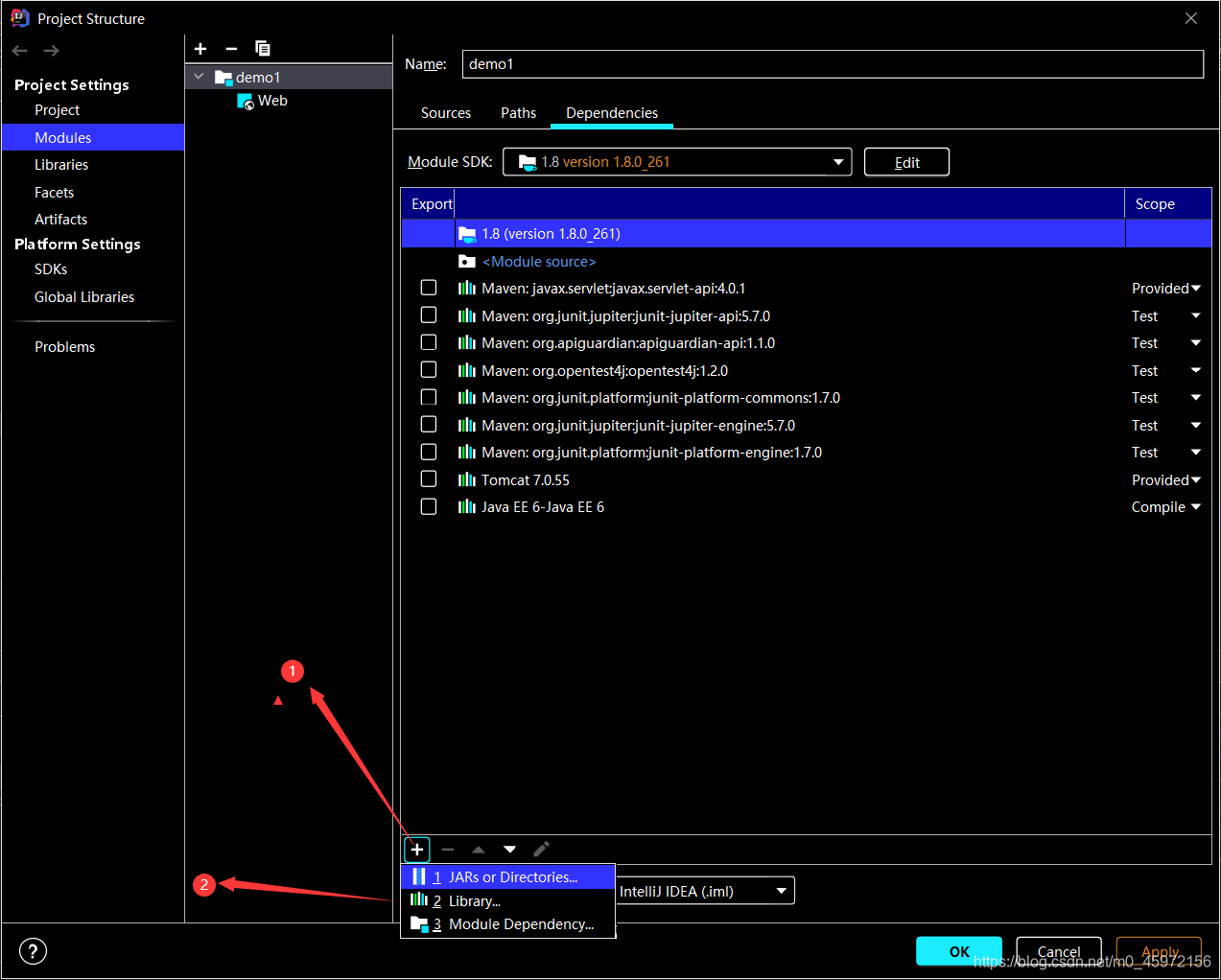
Task: Click the Java EE 6 library icon
Action: pos(467,507)
